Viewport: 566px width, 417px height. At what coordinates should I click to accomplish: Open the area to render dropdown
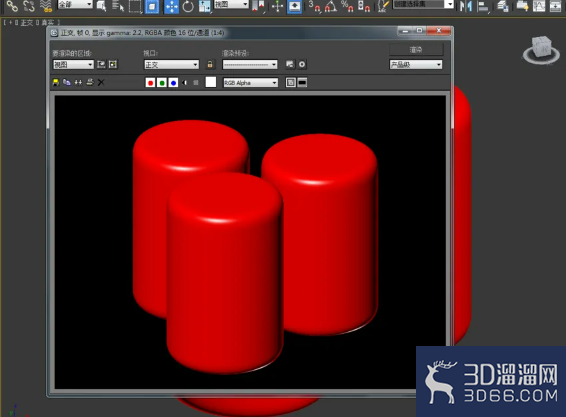click(73, 65)
